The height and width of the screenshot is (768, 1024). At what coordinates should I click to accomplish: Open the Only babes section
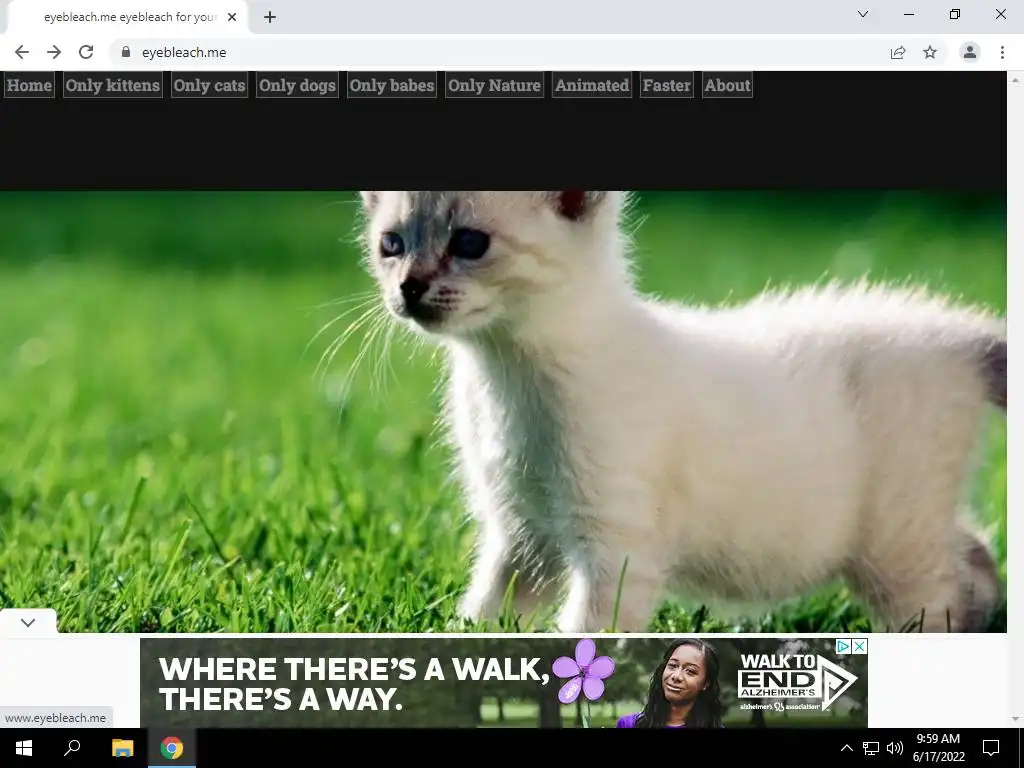coord(392,86)
